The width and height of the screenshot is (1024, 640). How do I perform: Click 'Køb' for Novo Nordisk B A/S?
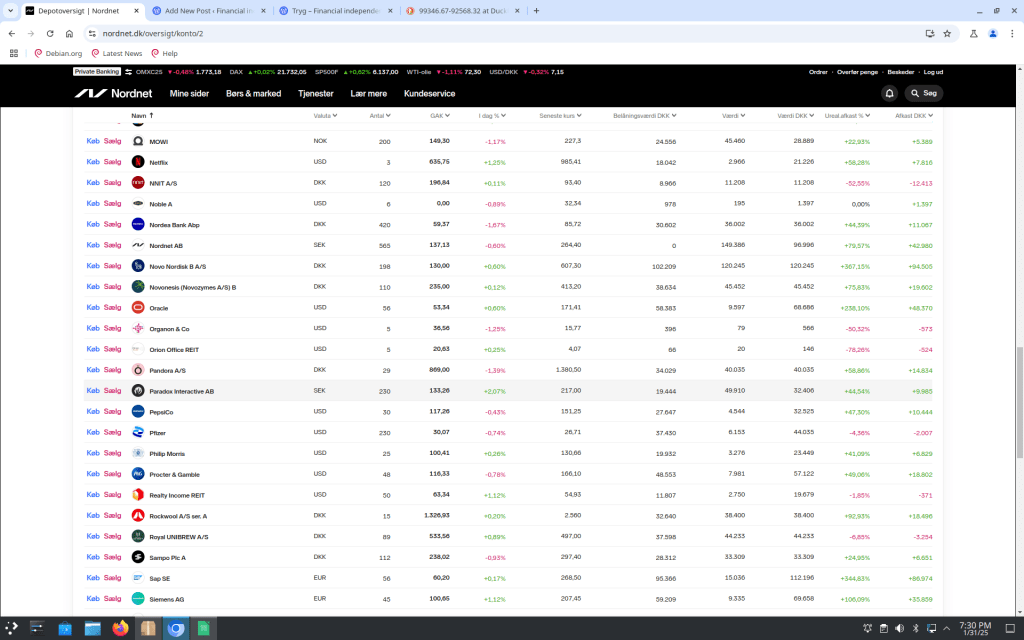point(93,266)
